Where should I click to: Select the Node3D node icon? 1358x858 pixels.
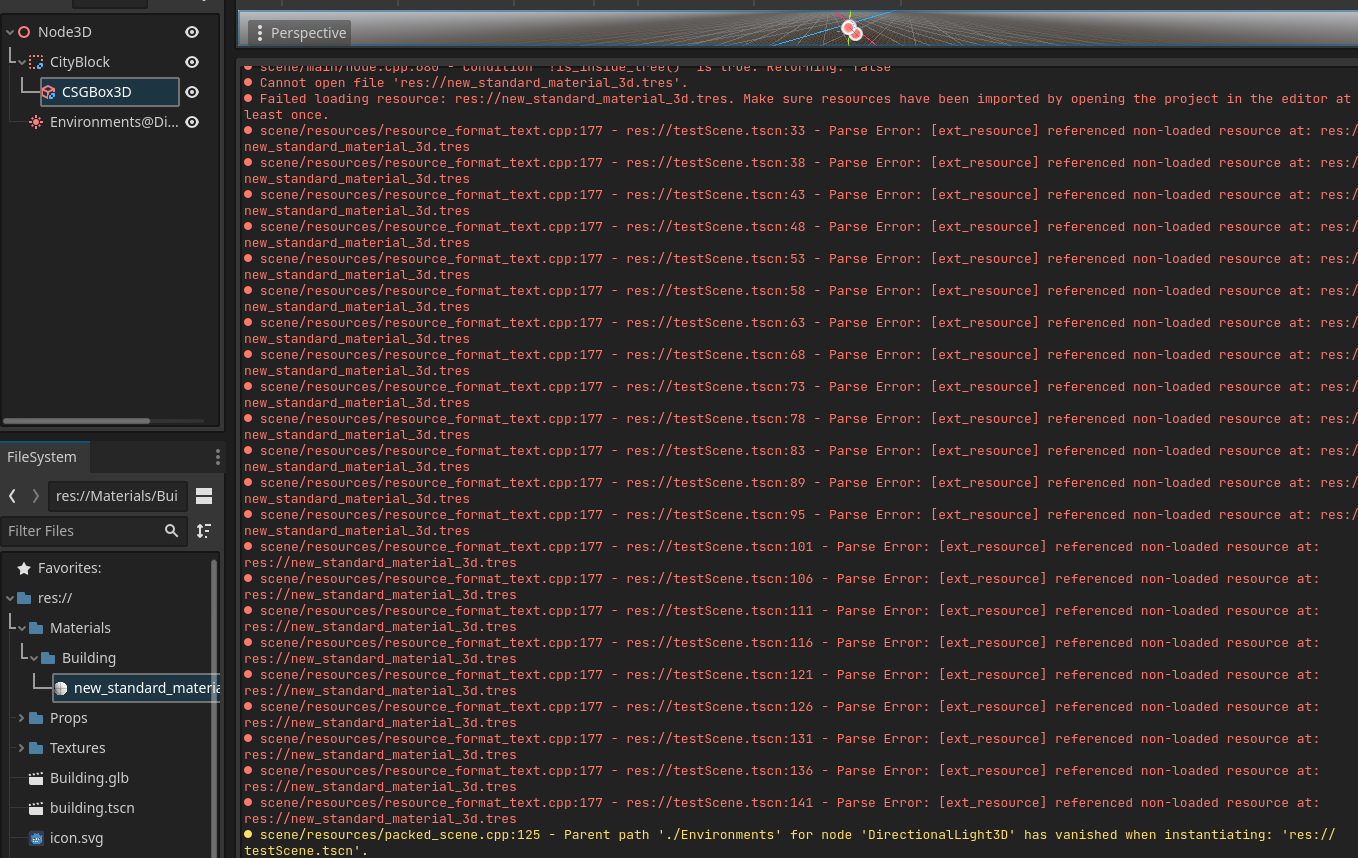(x=23, y=31)
